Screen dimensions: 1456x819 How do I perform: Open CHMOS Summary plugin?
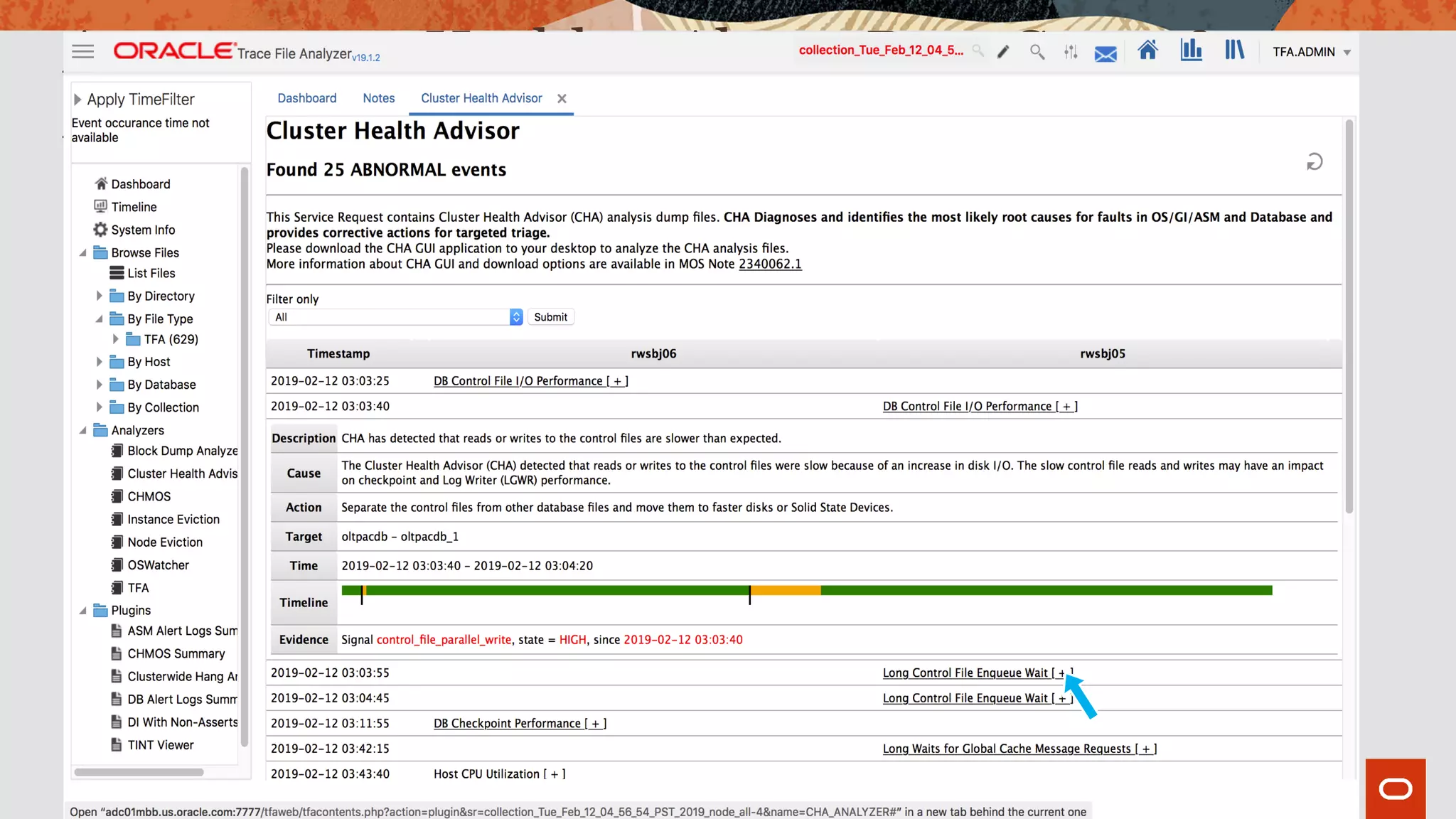176,653
